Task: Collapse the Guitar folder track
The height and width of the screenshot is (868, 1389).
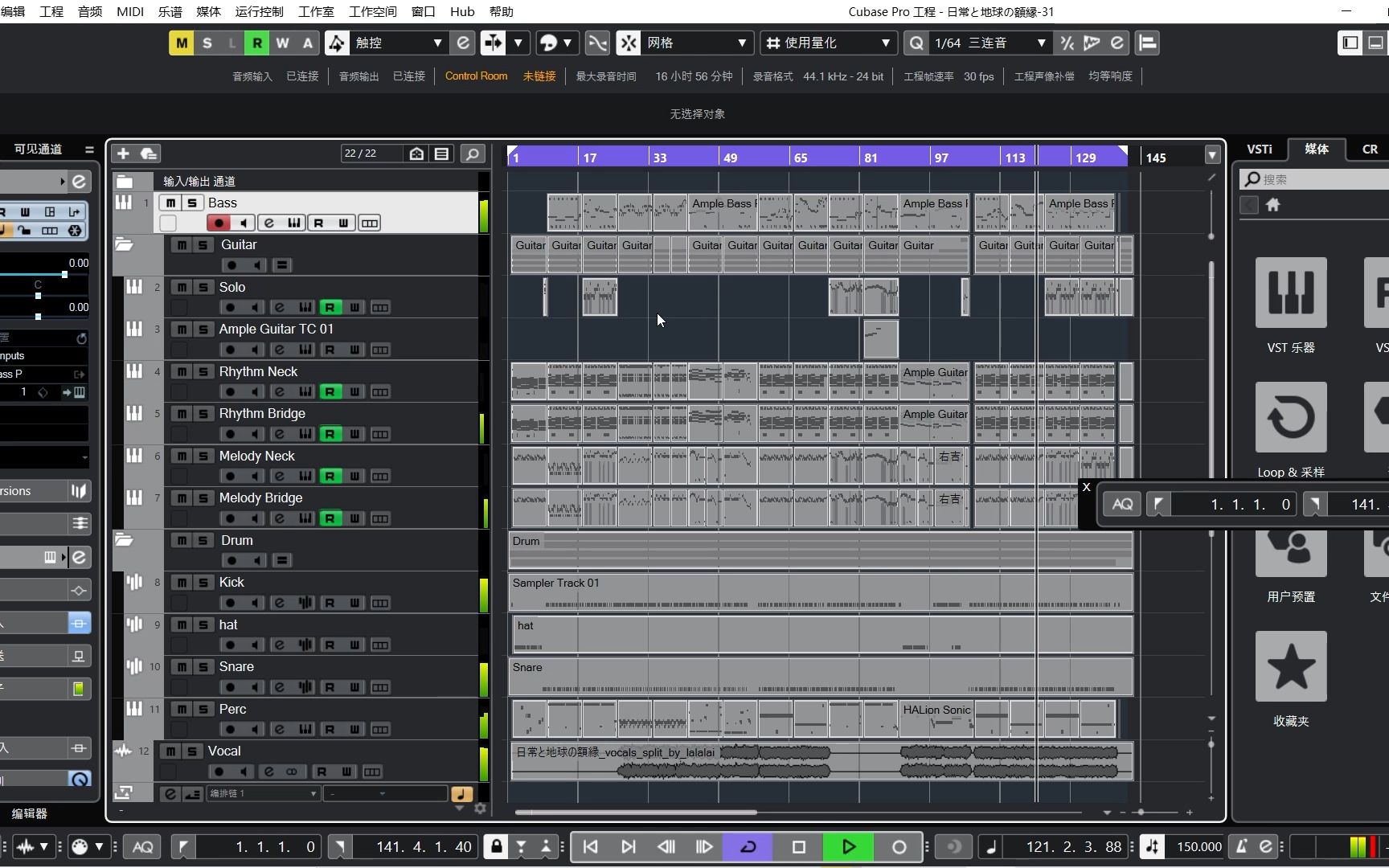Action: pos(125,244)
